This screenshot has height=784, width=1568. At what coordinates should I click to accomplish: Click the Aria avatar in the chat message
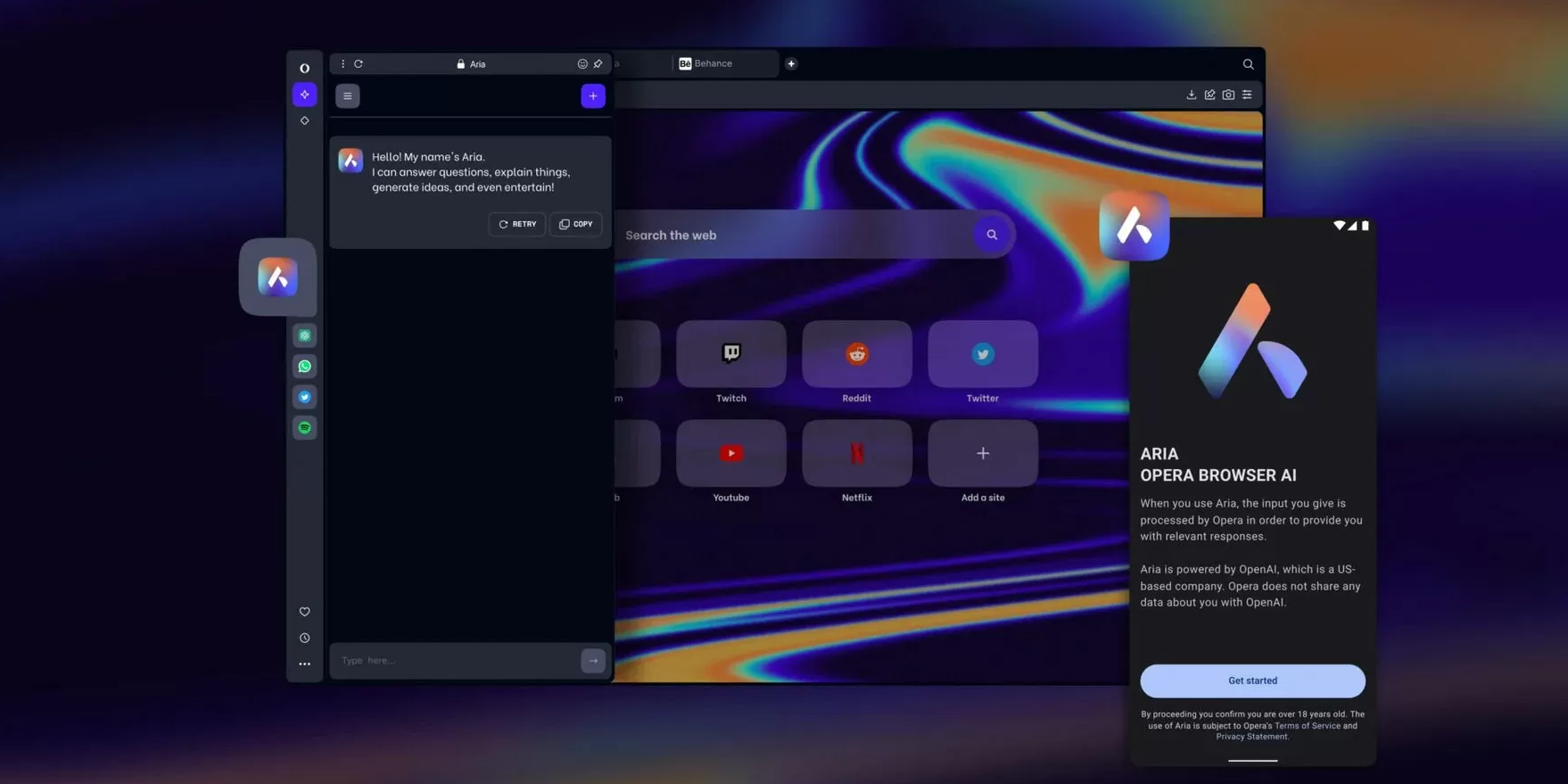point(351,161)
